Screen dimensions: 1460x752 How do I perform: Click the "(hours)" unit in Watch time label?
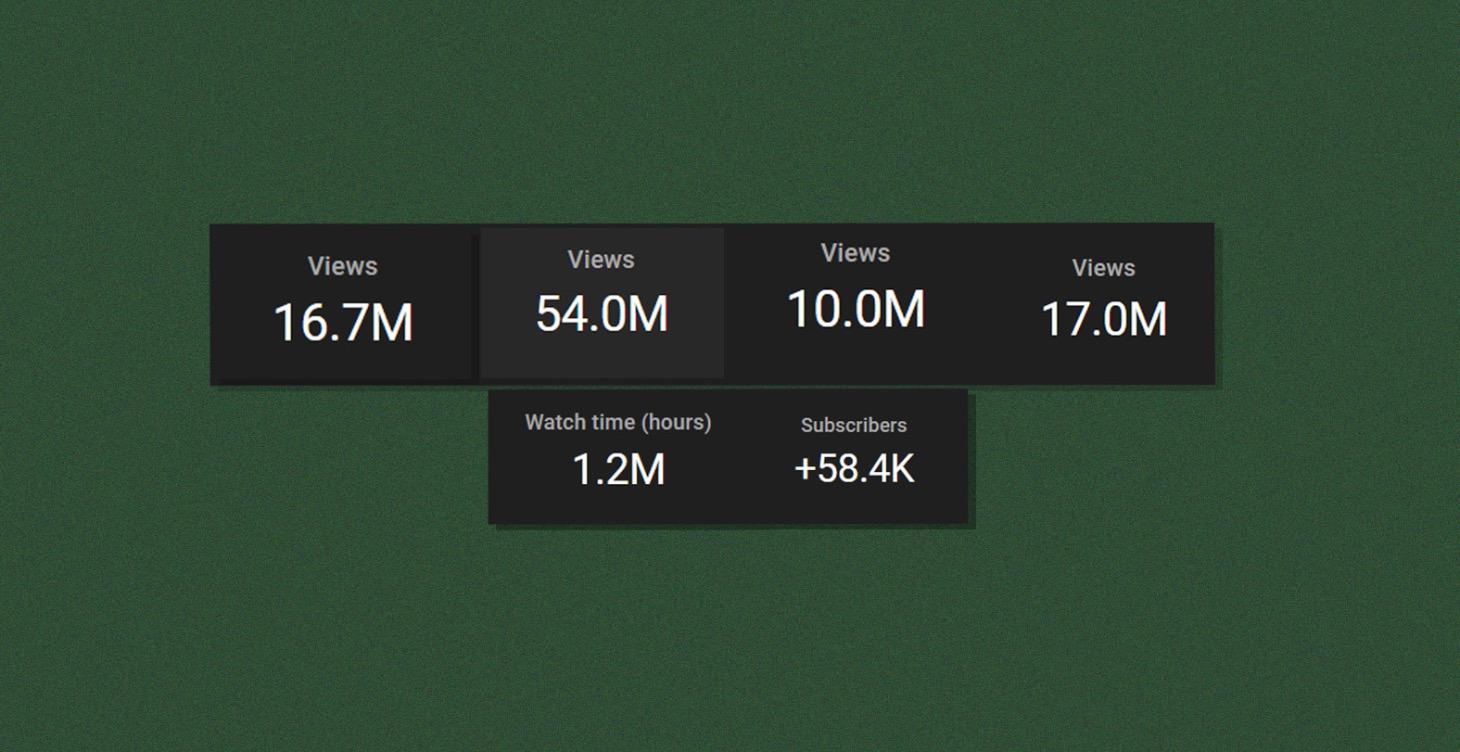[x=676, y=423]
